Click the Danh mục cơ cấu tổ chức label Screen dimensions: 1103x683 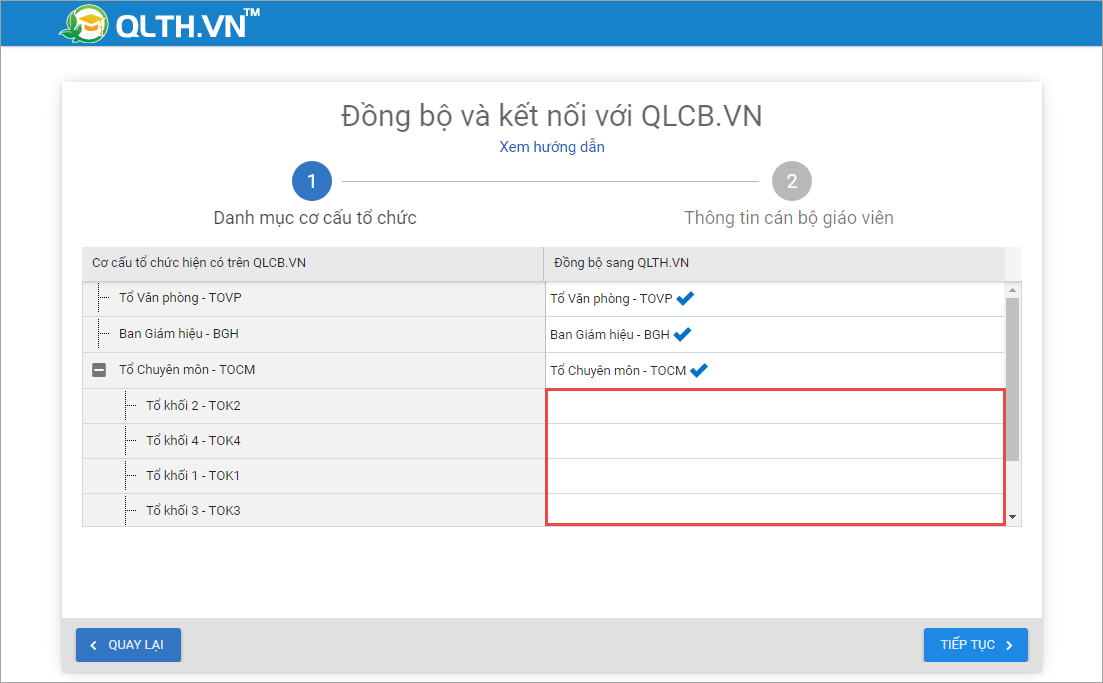point(314,218)
